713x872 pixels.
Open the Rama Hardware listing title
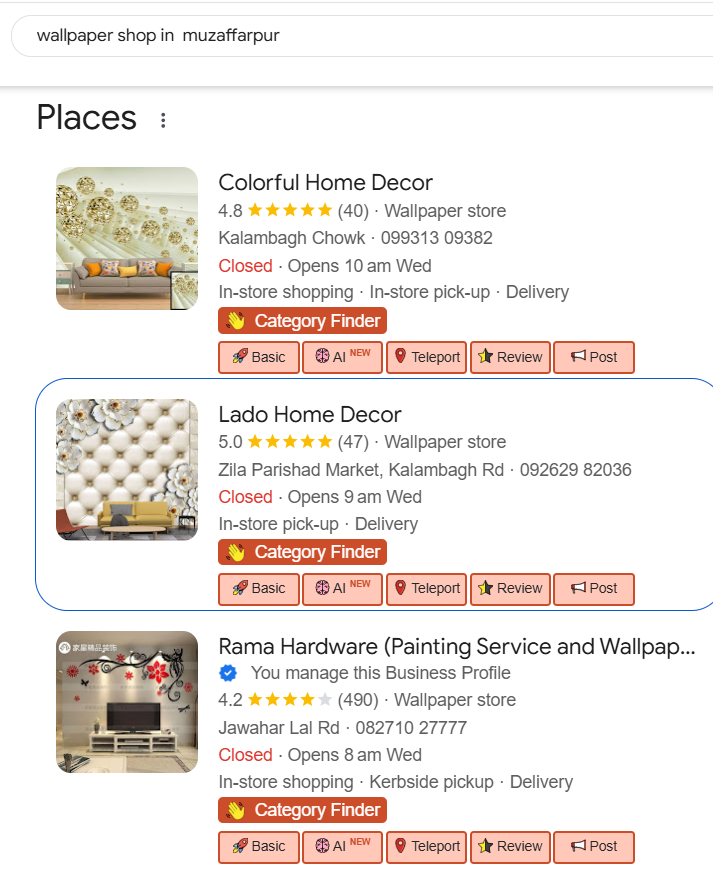point(456,646)
